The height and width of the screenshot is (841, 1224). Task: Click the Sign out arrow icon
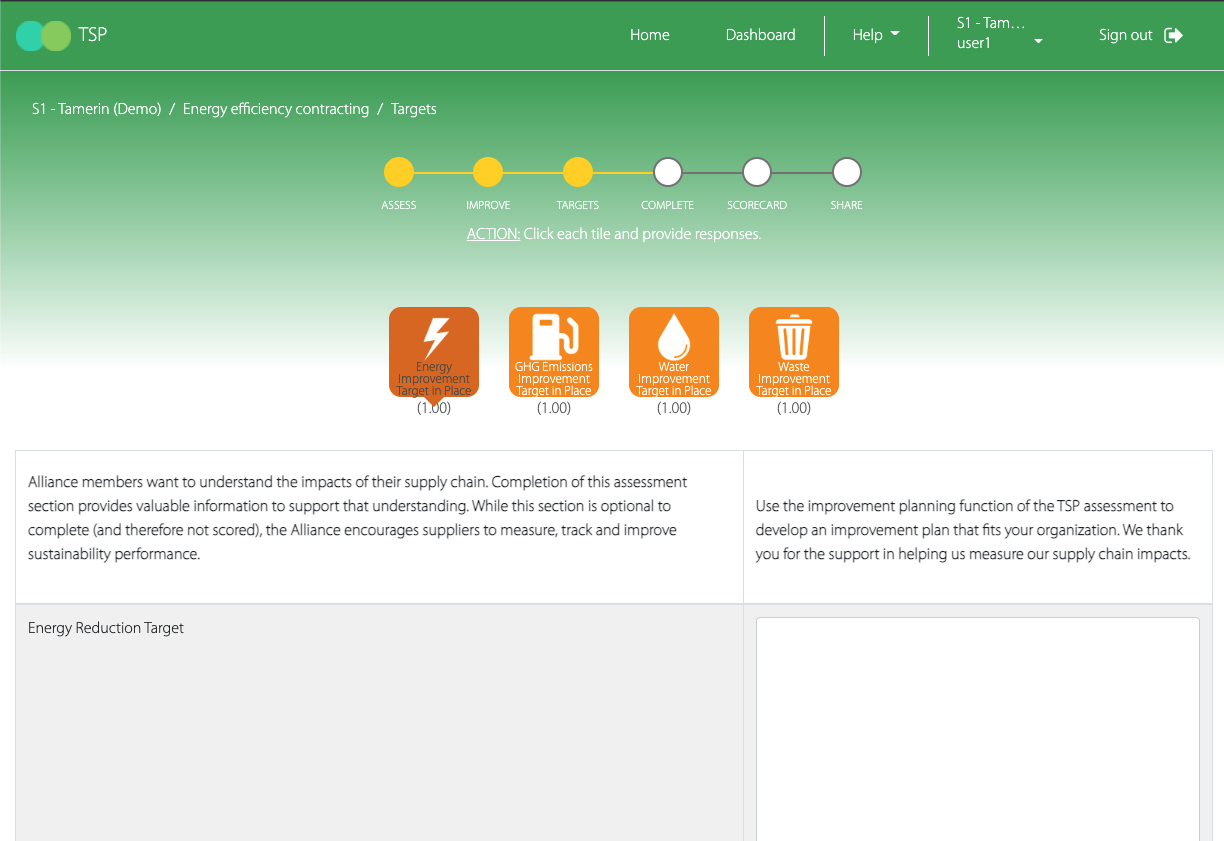point(1174,35)
